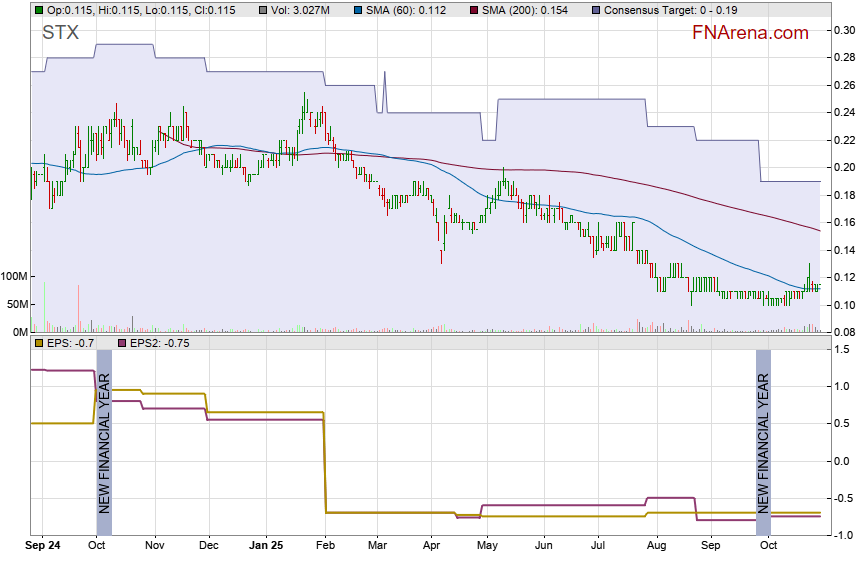859x566 pixels.
Task: Click the Consensus Target legend swatch
Action: coord(596,9)
